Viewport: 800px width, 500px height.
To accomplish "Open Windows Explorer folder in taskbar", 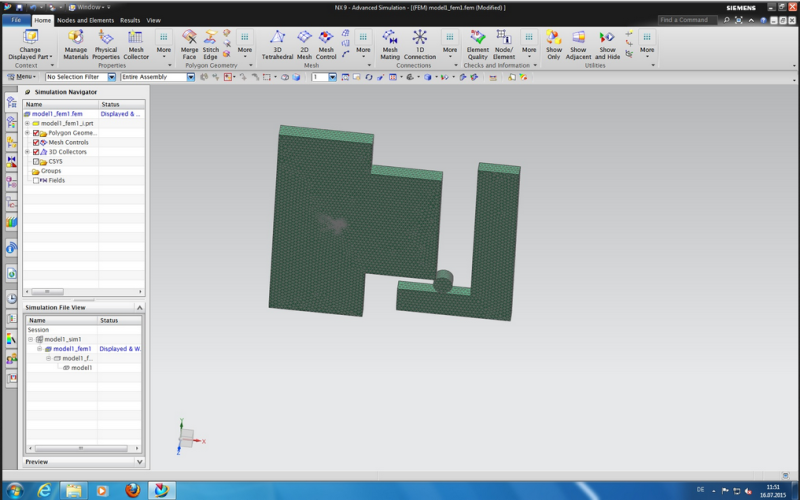I will 73,490.
